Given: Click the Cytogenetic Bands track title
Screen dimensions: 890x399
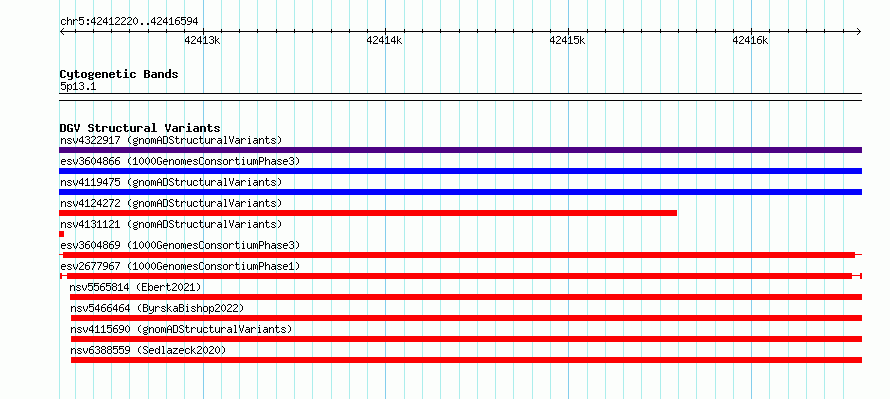Looking at the screenshot, I should pyautogui.click(x=119, y=74).
